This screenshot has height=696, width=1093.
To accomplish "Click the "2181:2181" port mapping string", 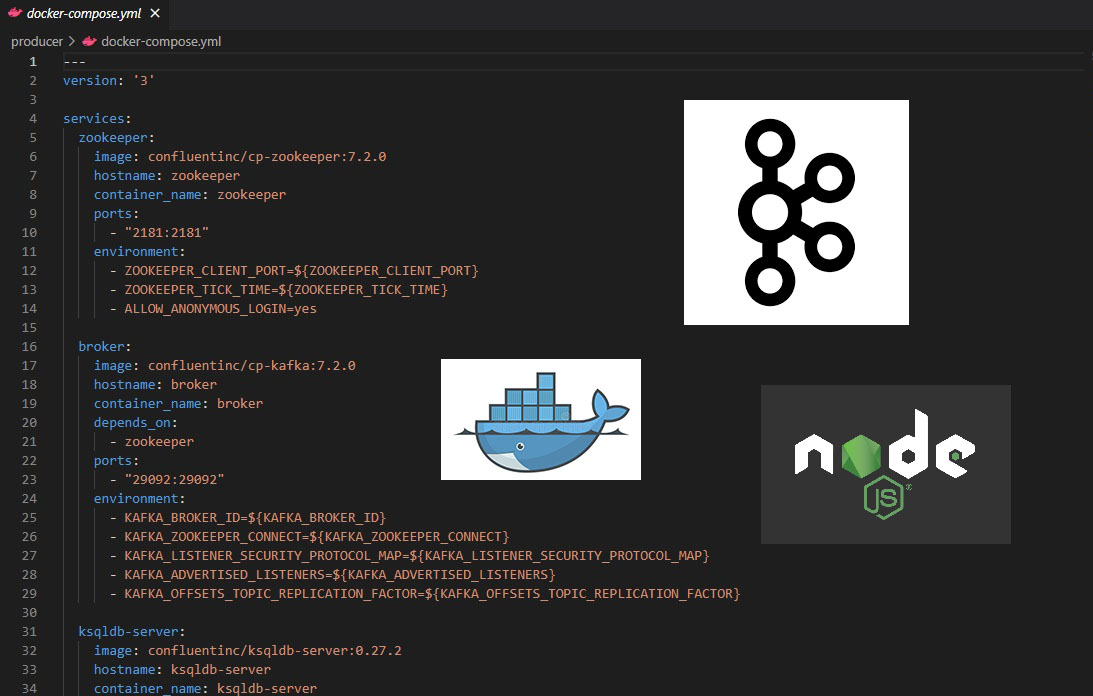I will coord(166,233).
